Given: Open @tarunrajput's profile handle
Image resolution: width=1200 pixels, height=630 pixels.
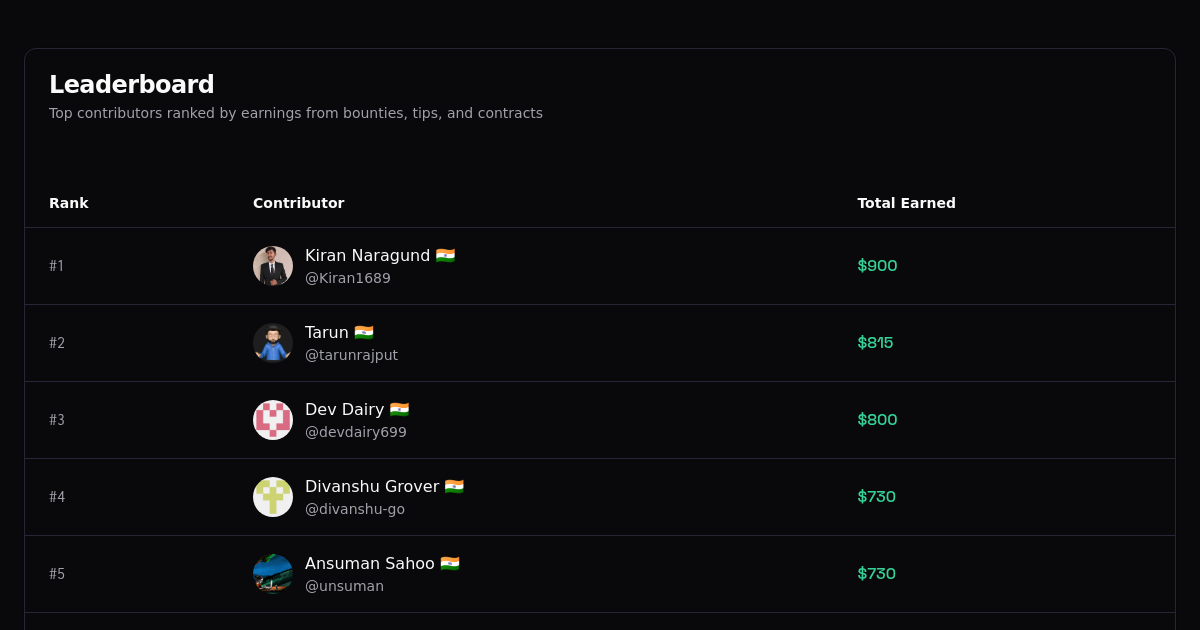Looking at the screenshot, I should (x=351, y=355).
